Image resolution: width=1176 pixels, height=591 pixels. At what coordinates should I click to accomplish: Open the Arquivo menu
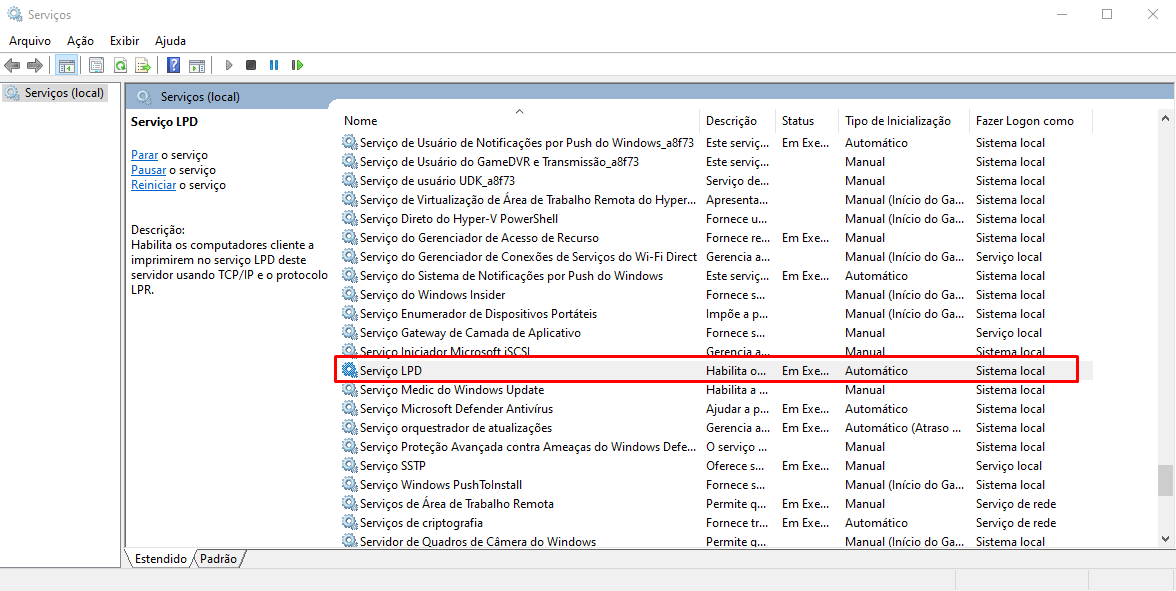[30, 41]
